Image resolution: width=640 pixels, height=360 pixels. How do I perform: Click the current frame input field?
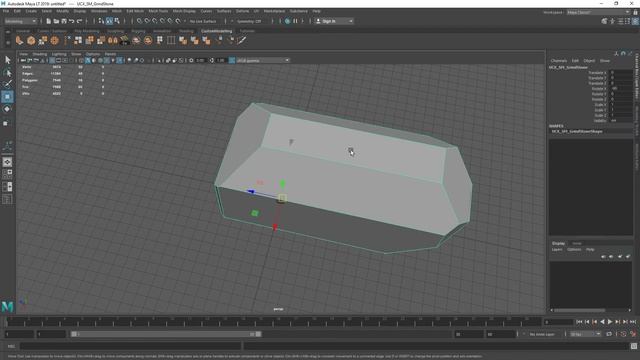(558, 322)
